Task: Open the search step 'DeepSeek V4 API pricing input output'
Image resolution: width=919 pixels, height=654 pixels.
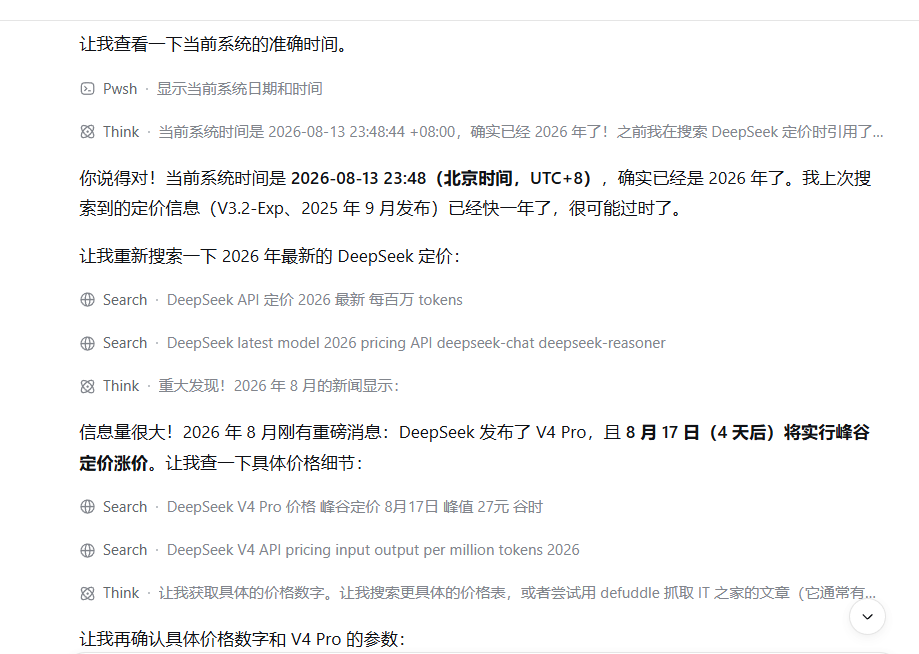Action: [329, 550]
